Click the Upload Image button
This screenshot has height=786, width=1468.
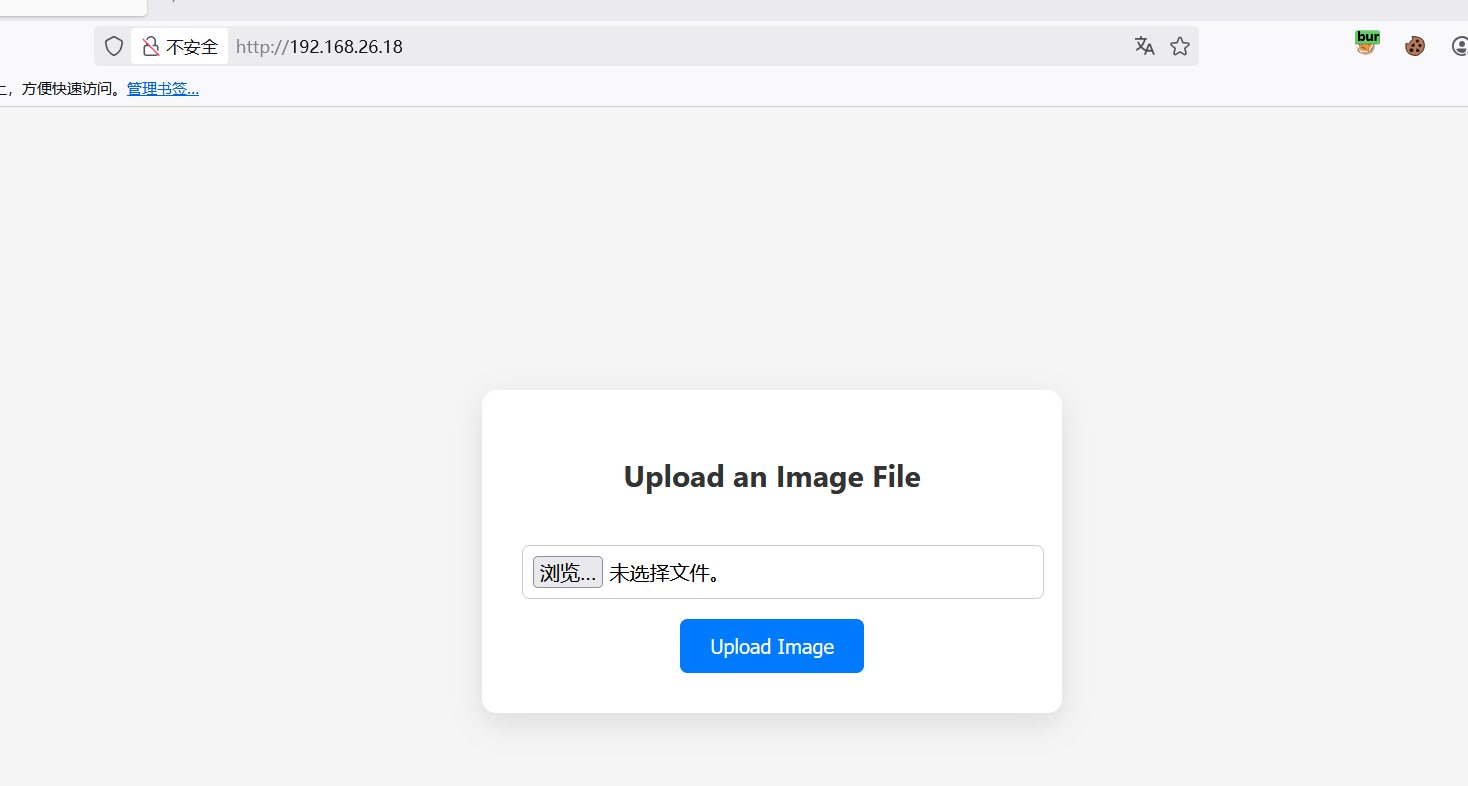pos(772,646)
